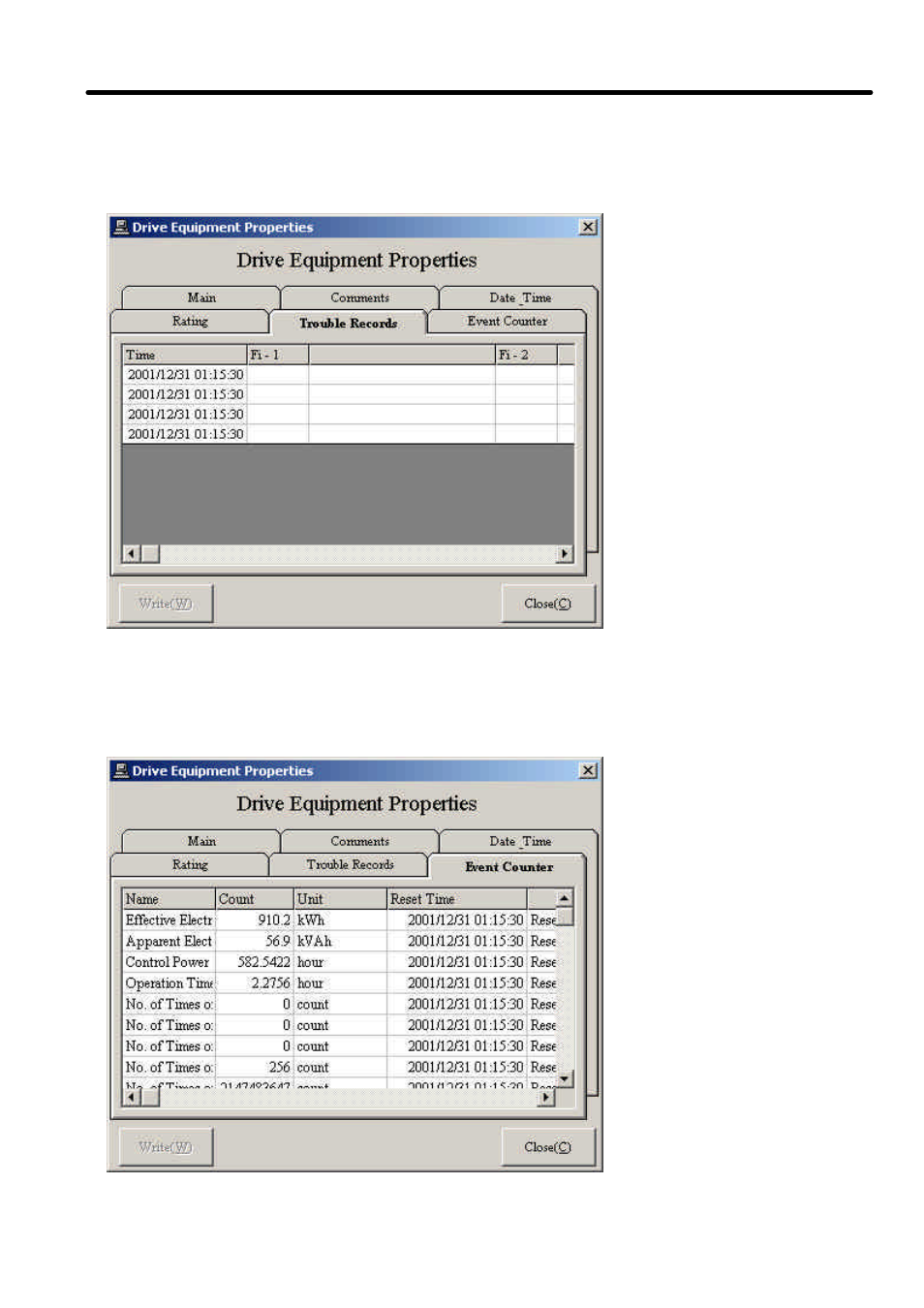Click Rese button in Apparent Elect row
The height and width of the screenshot is (1308, 924).
pyautogui.click(x=542, y=941)
